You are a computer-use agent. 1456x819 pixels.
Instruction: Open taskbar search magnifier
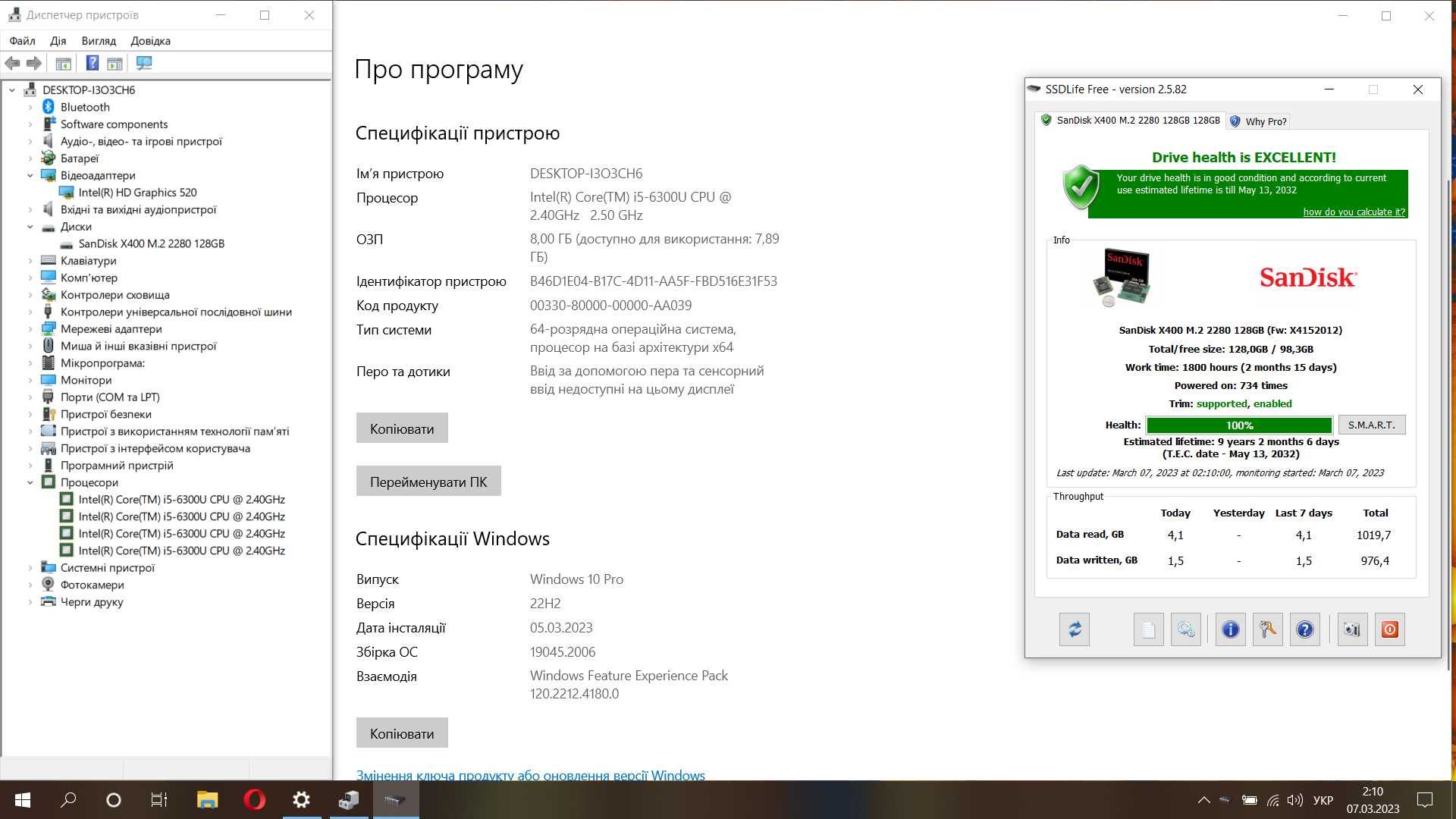pos(68,800)
